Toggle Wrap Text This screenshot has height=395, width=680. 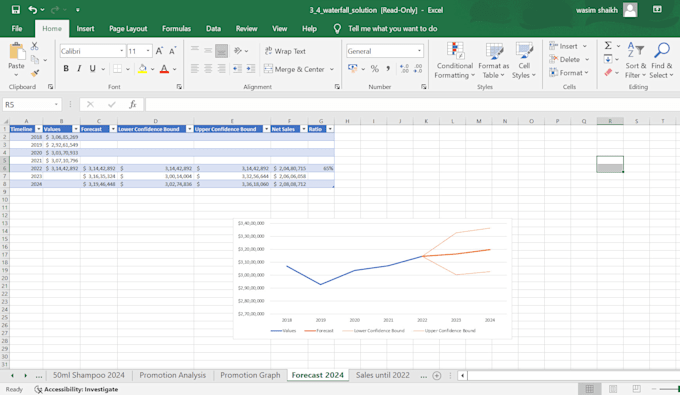pos(285,51)
